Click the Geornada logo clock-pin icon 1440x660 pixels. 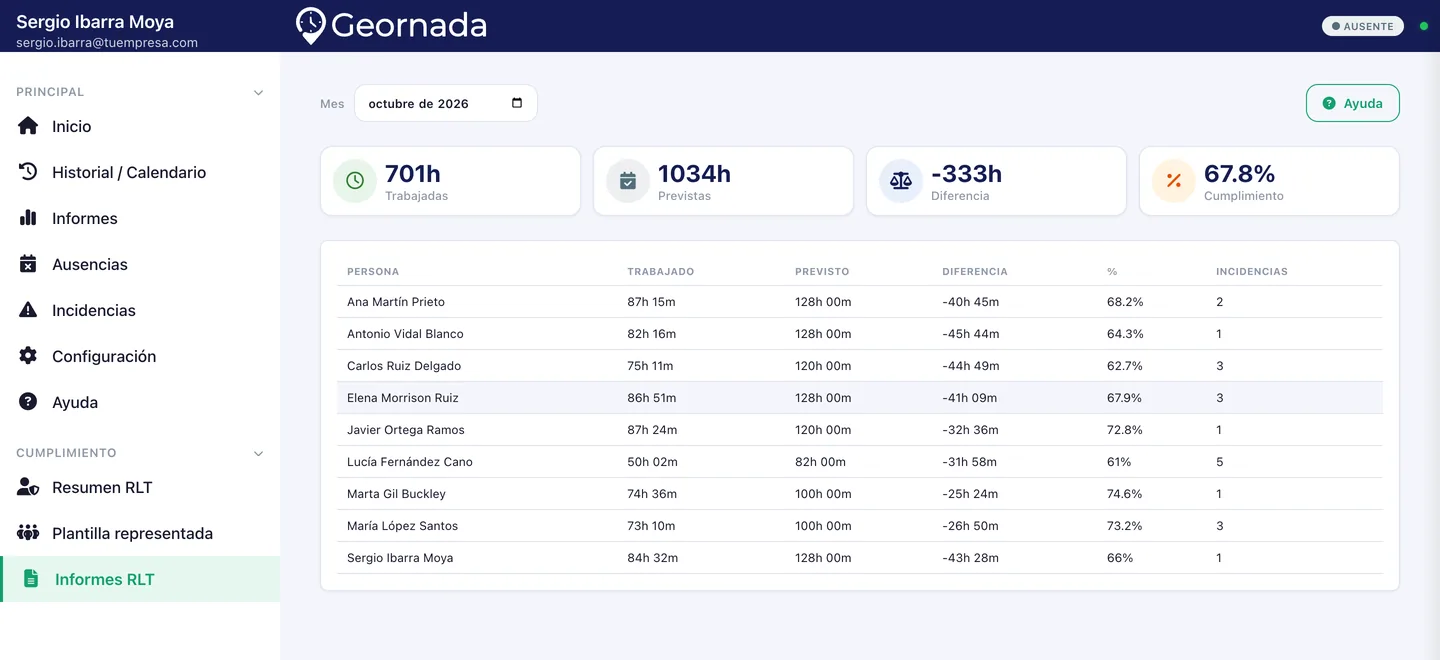[x=311, y=26]
